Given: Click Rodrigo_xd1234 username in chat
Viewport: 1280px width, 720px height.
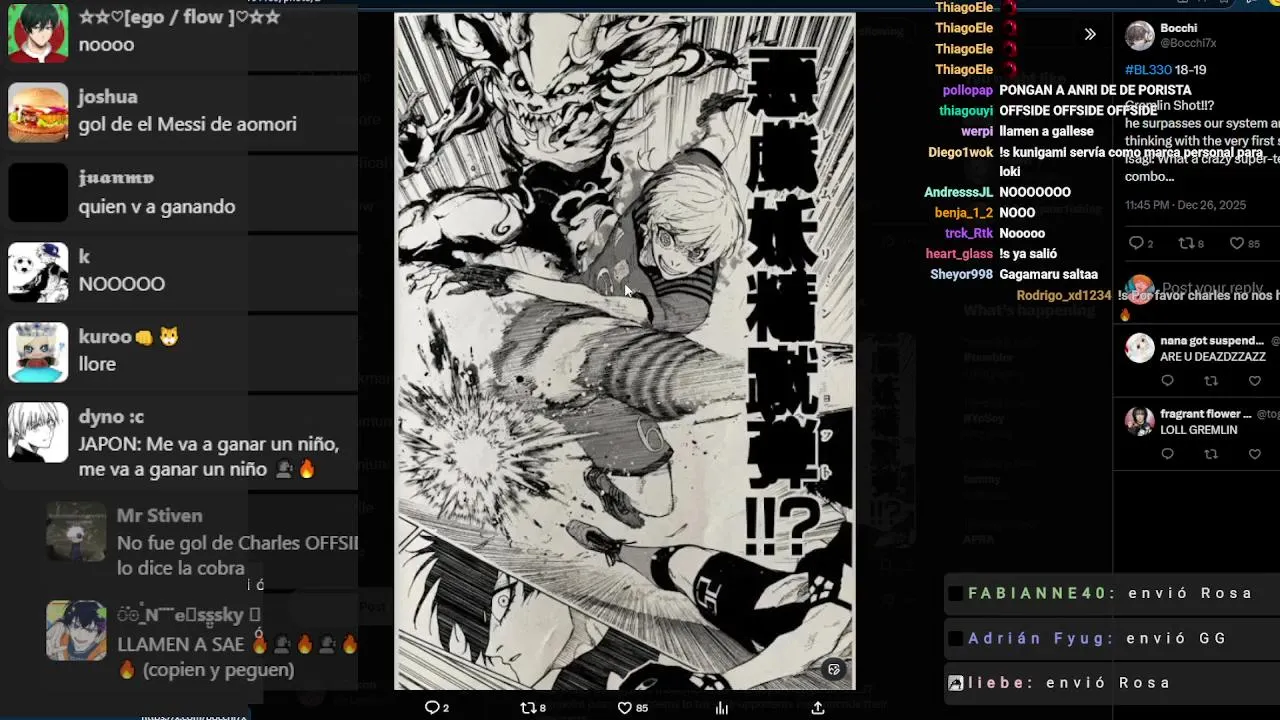Looking at the screenshot, I should (x=1064, y=295).
